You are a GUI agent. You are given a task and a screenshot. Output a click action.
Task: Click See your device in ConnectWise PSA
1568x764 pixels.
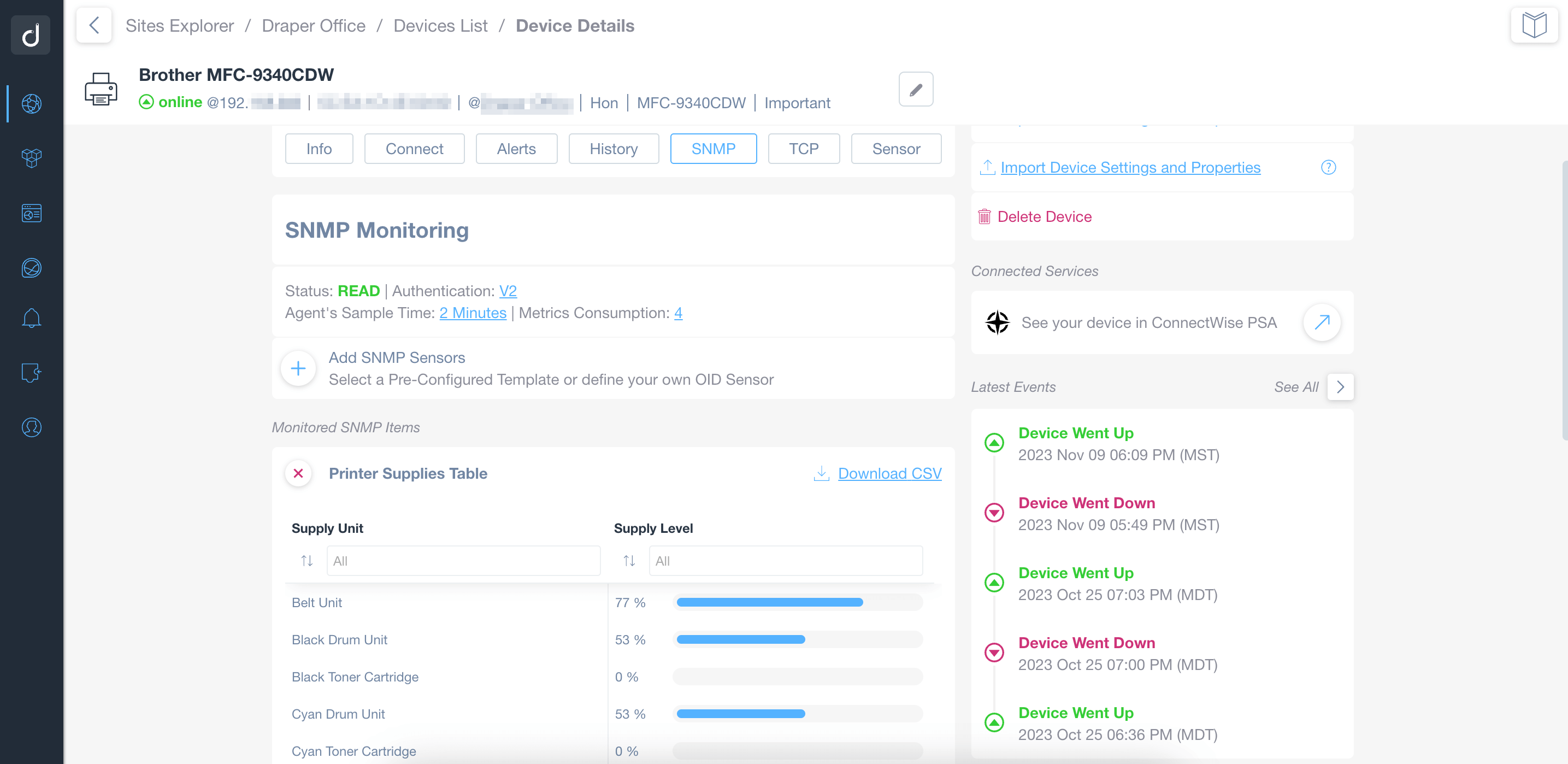(1148, 322)
